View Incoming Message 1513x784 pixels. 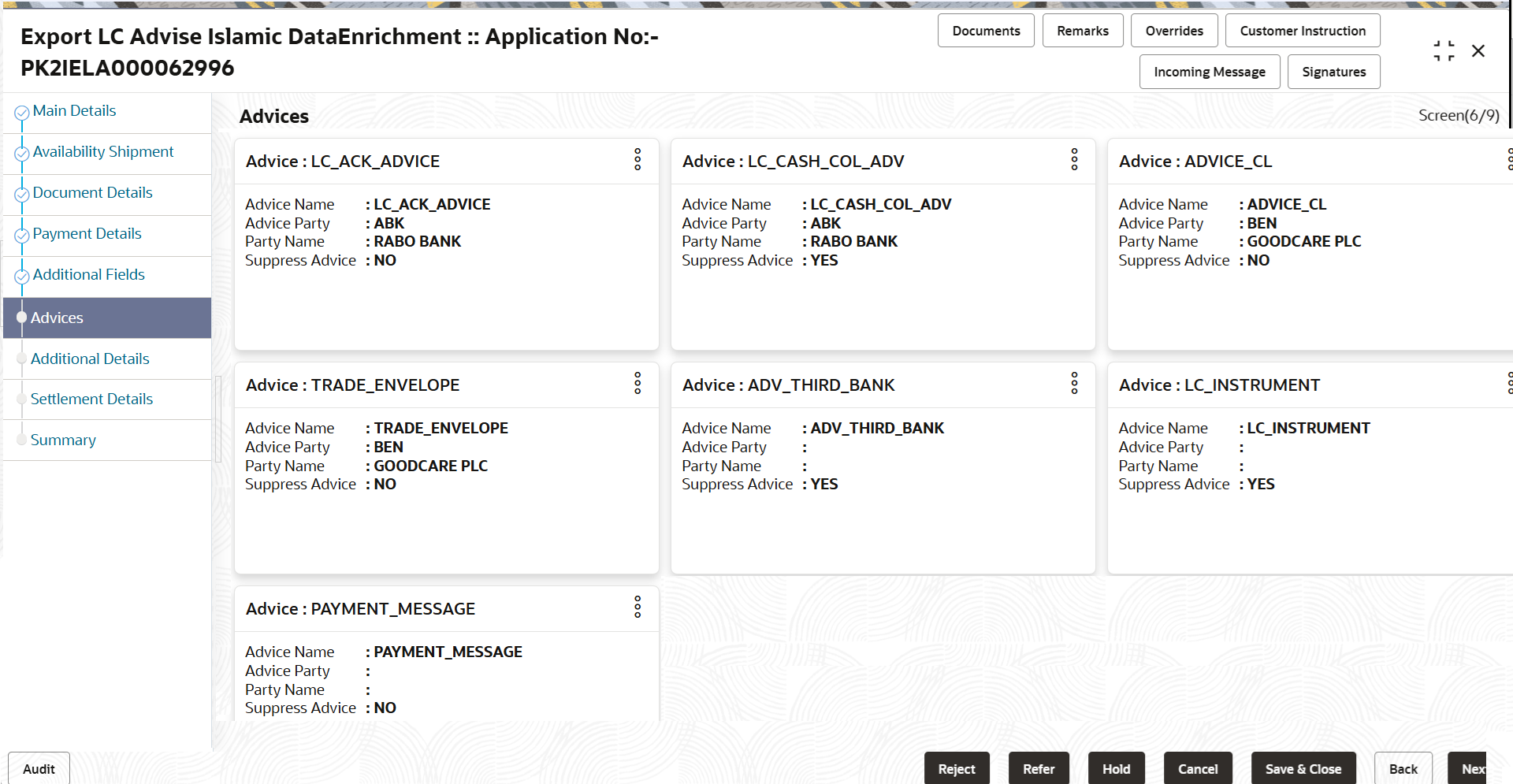(1210, 72)
